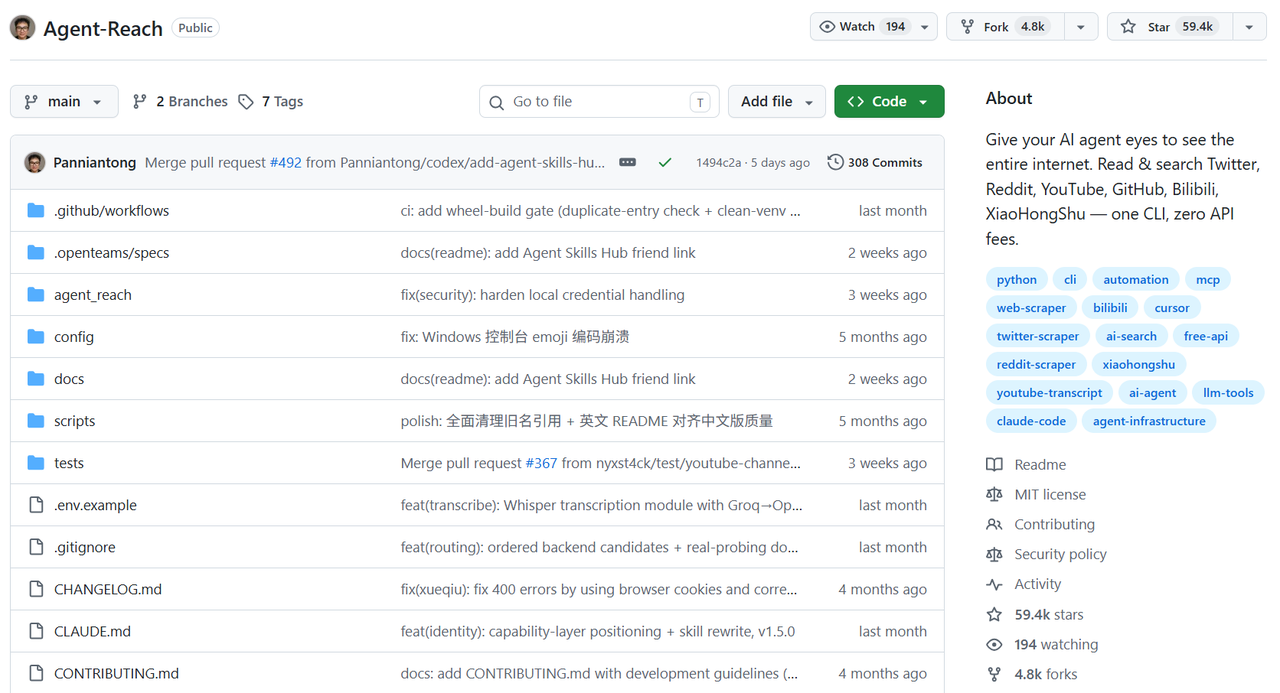Select the cursor topic tag

[x=1172, y=307]
